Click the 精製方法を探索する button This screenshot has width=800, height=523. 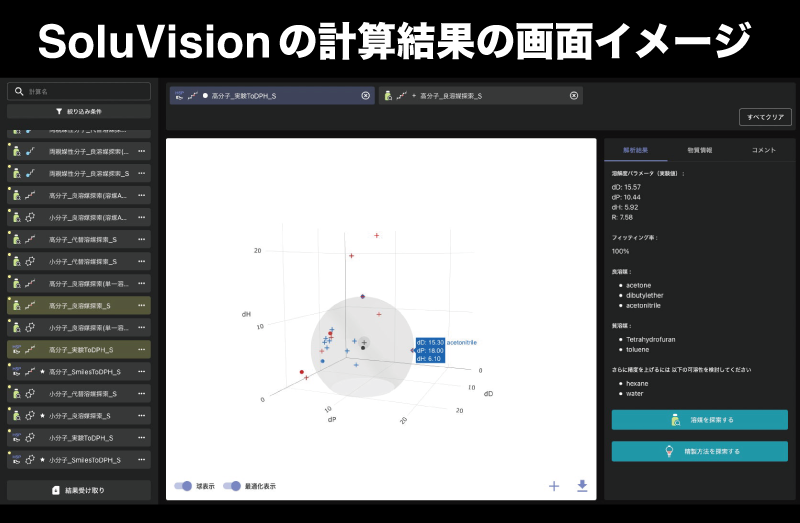pyautogui.click(x=699, y=451)
